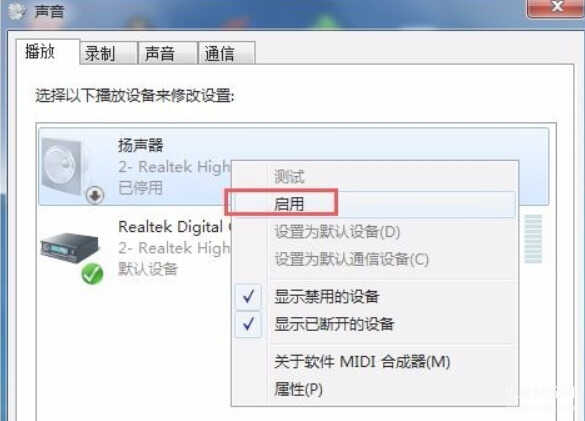This screenshot has width=585, height=421.
Task: Click the volume level meter bars
Action: [x=533, y=239]
